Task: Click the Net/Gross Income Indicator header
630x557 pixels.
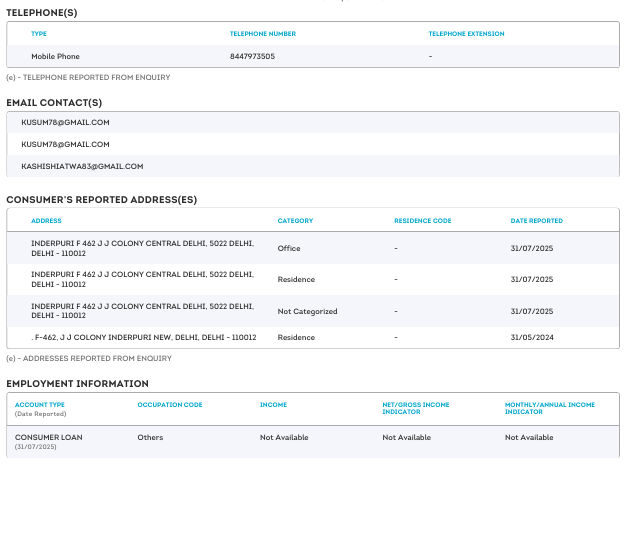Action: pyautogui.click(x=416, y=408)
